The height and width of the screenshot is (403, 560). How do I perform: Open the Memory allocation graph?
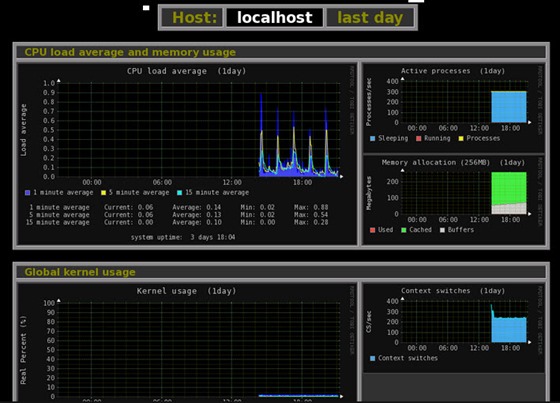tap(453, 200)
